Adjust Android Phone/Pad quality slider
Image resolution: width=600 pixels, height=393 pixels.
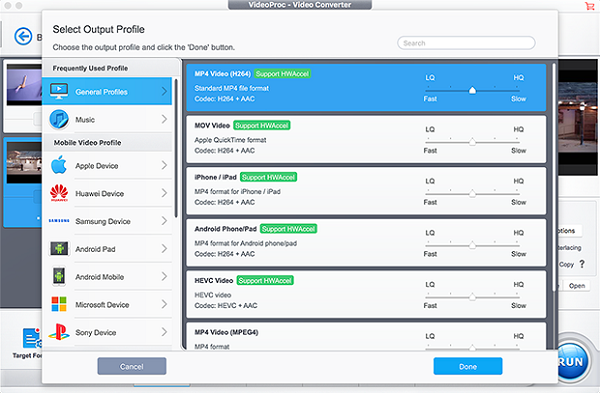pos(472,245)
